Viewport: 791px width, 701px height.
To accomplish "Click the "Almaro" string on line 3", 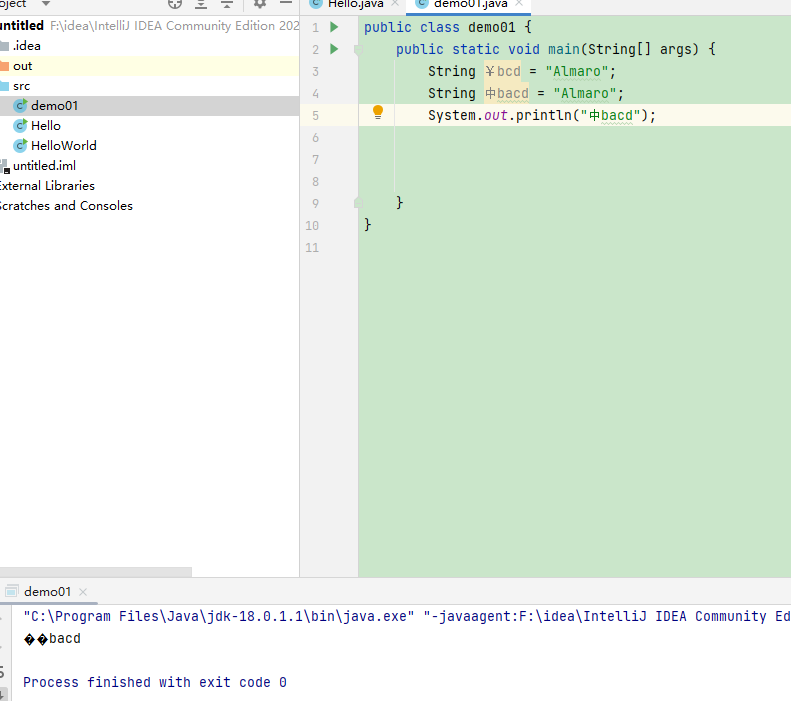I will point(577,72).
